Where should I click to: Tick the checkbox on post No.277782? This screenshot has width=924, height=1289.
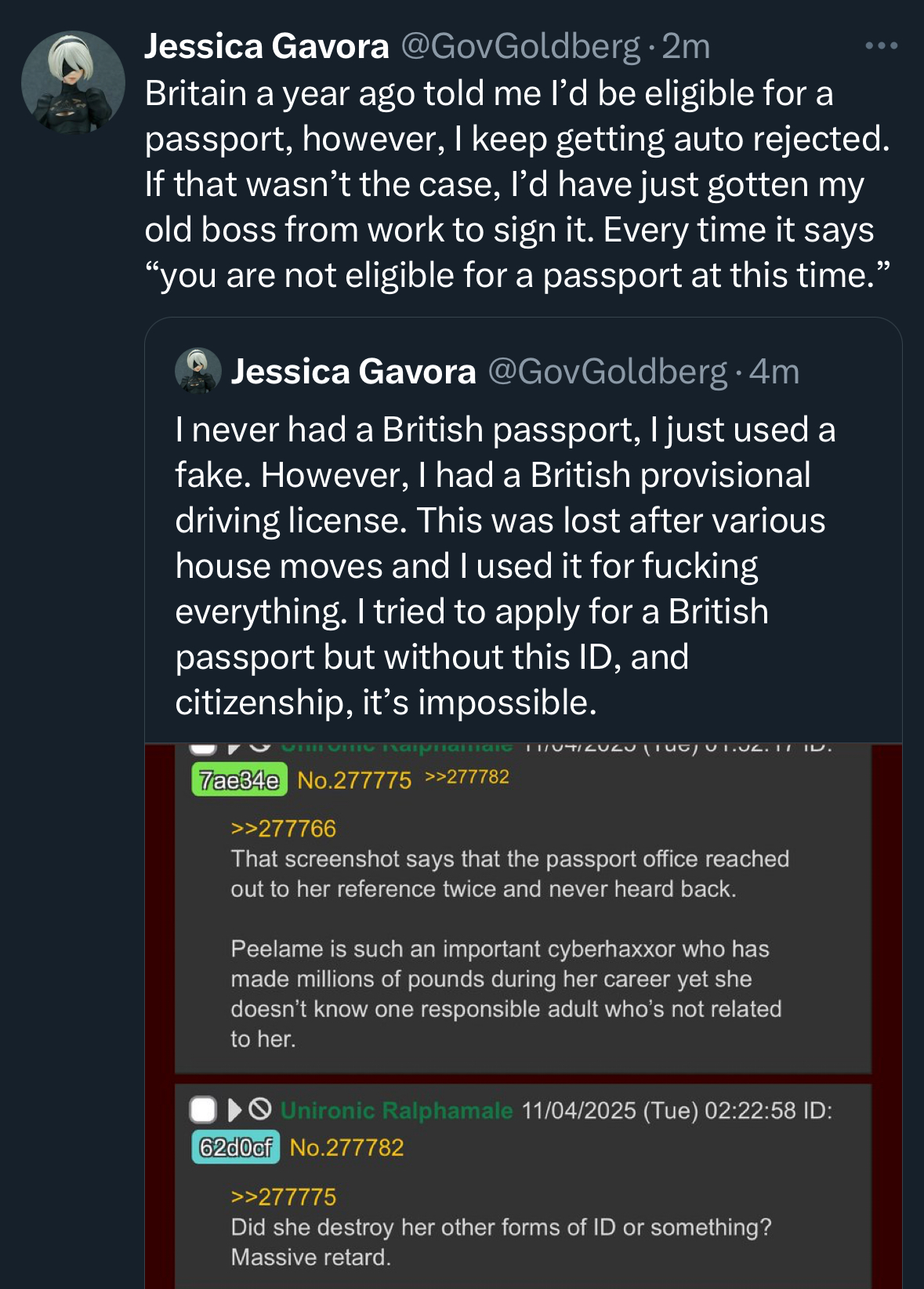tap(204, 1109)
